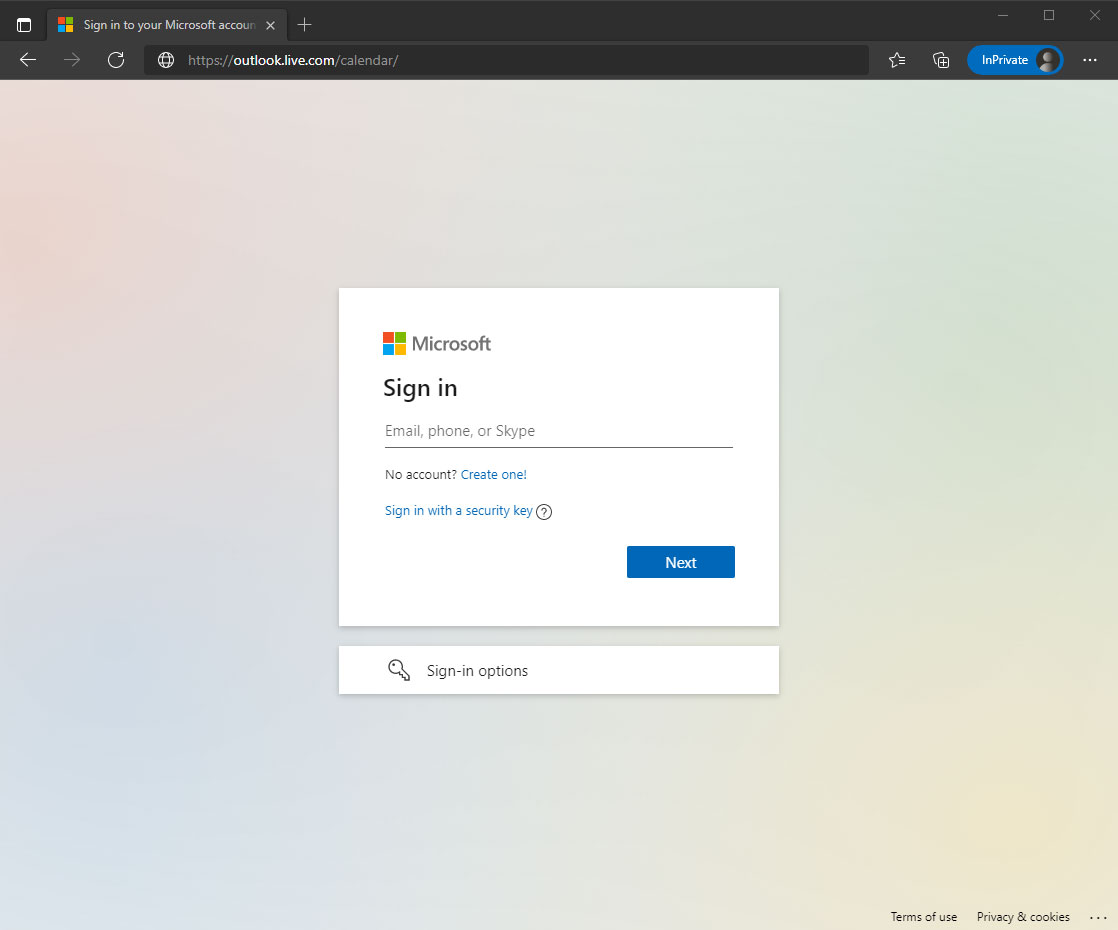Click the forward navigation arrow
Image resolution: width=1118 pixels, height=930 pixels.
[72, 60]
